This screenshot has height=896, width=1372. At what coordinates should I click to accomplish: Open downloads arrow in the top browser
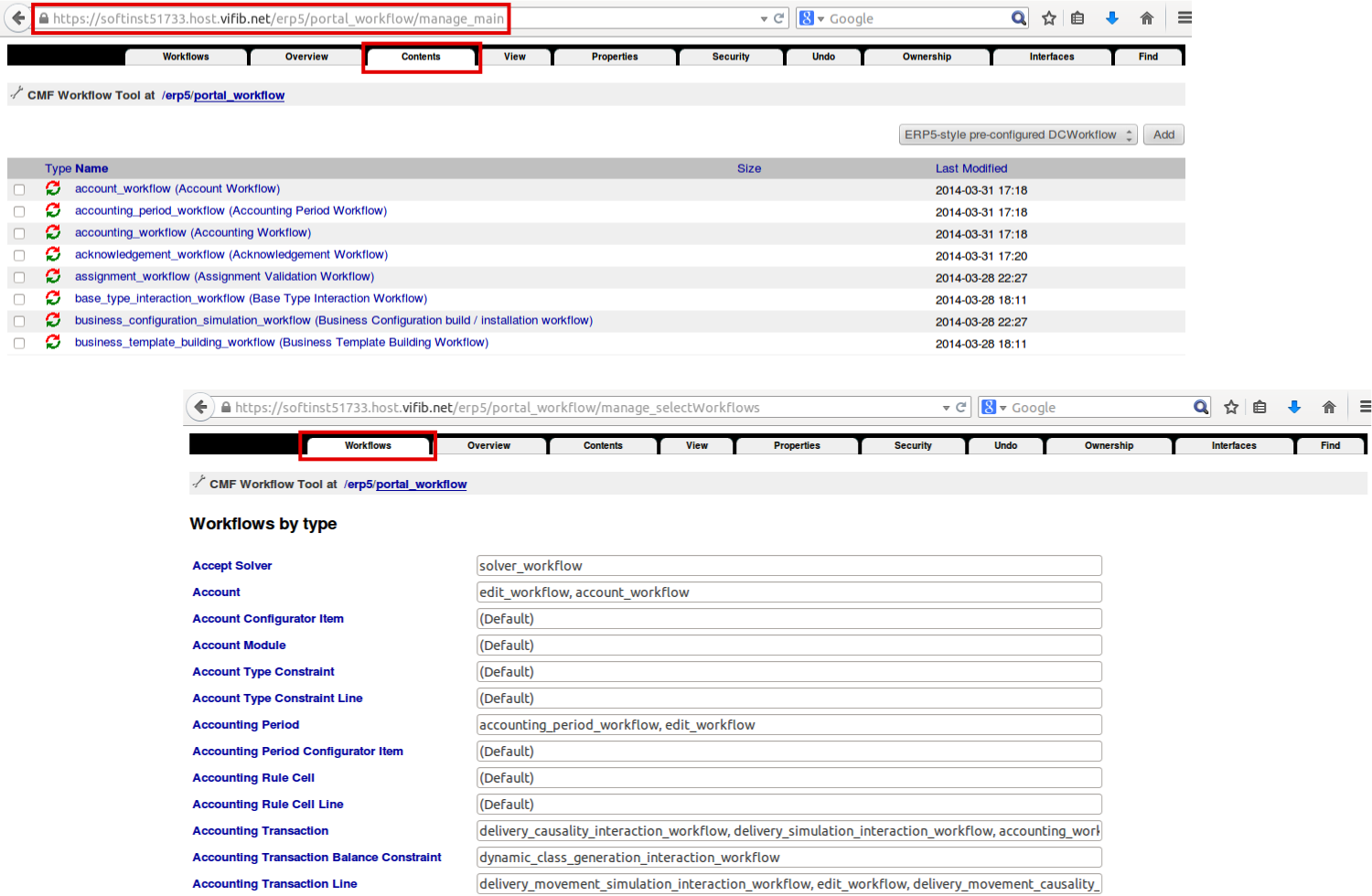click(1112, 18)
